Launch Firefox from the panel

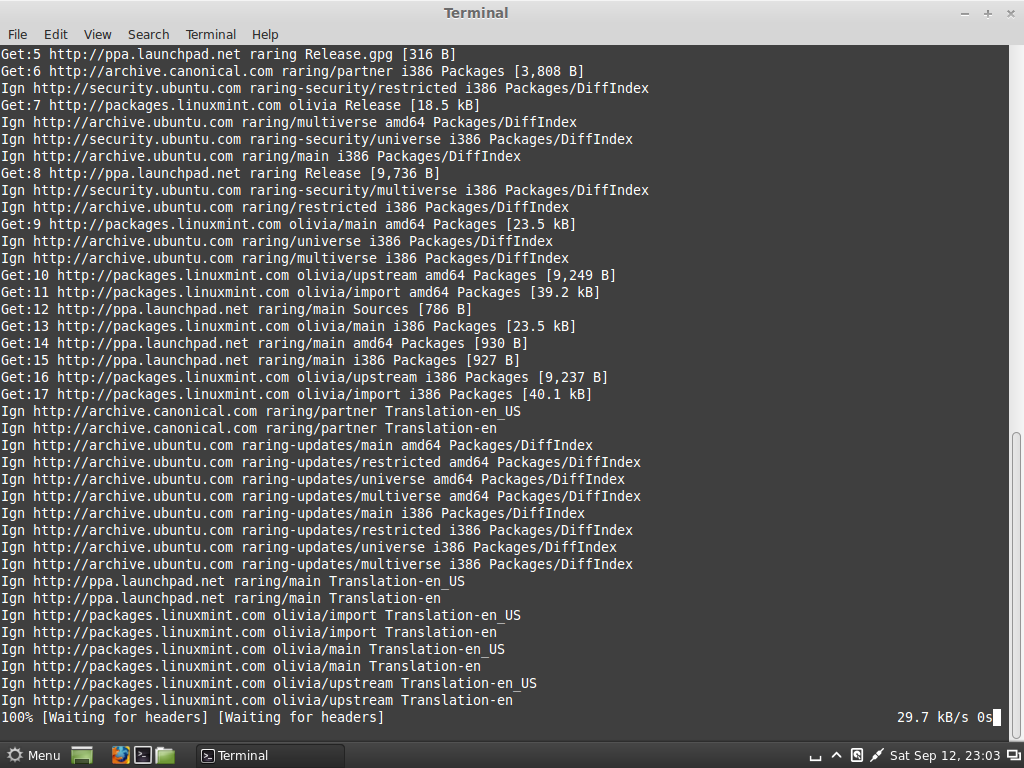121,756
